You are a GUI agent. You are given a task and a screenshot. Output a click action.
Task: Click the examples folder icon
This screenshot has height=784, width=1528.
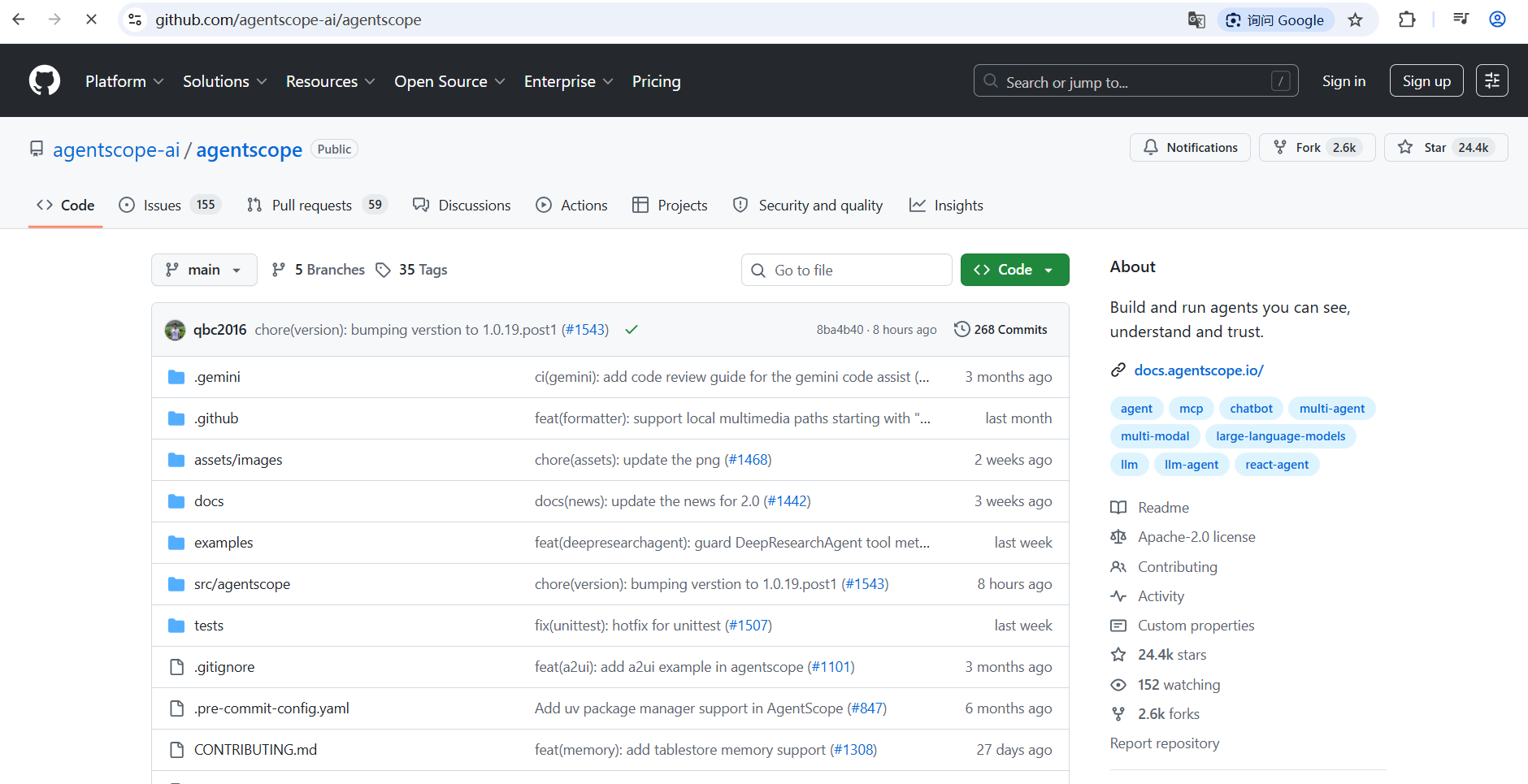click(176, 543)
